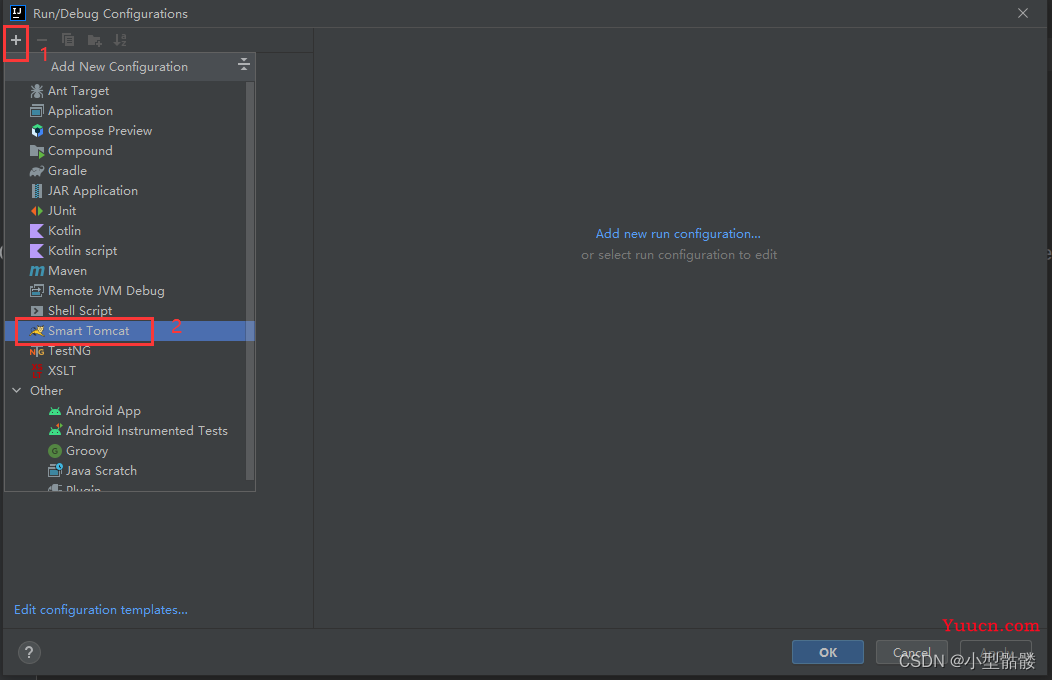Screen dimensions: 1052x680
Task: Collapse the Other group chevron
Action: pos(17,390)
